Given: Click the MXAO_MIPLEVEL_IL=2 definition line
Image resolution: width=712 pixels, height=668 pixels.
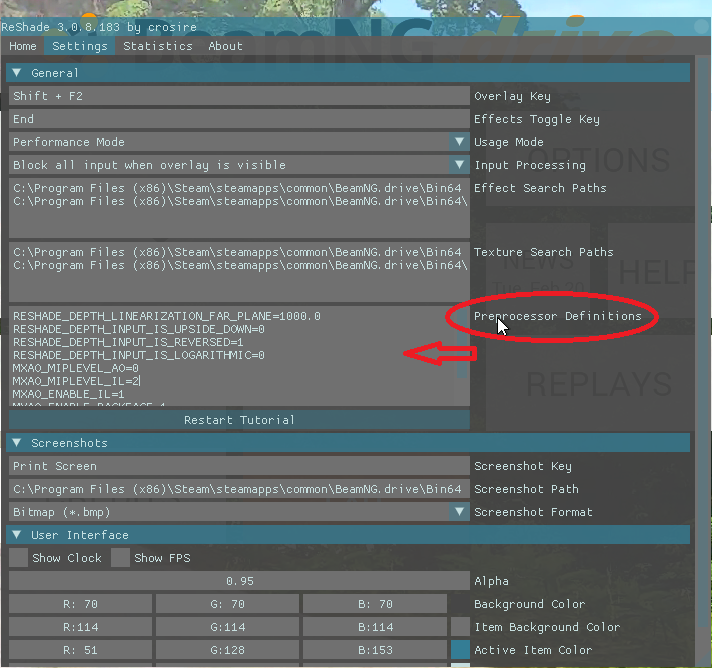Looking at the screenshot, I should (x=76, y=381).
